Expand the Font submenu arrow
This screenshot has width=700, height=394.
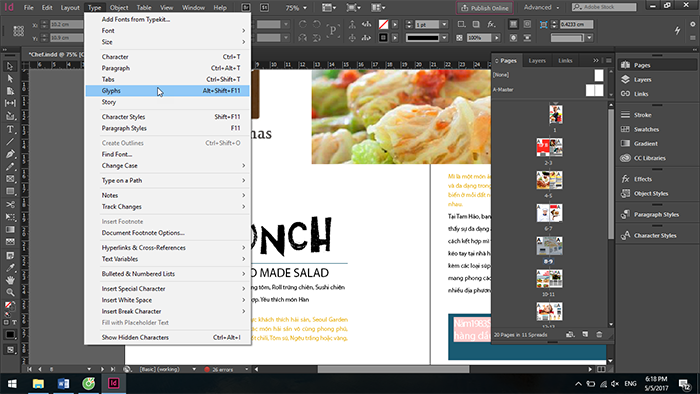coord(244,31)
